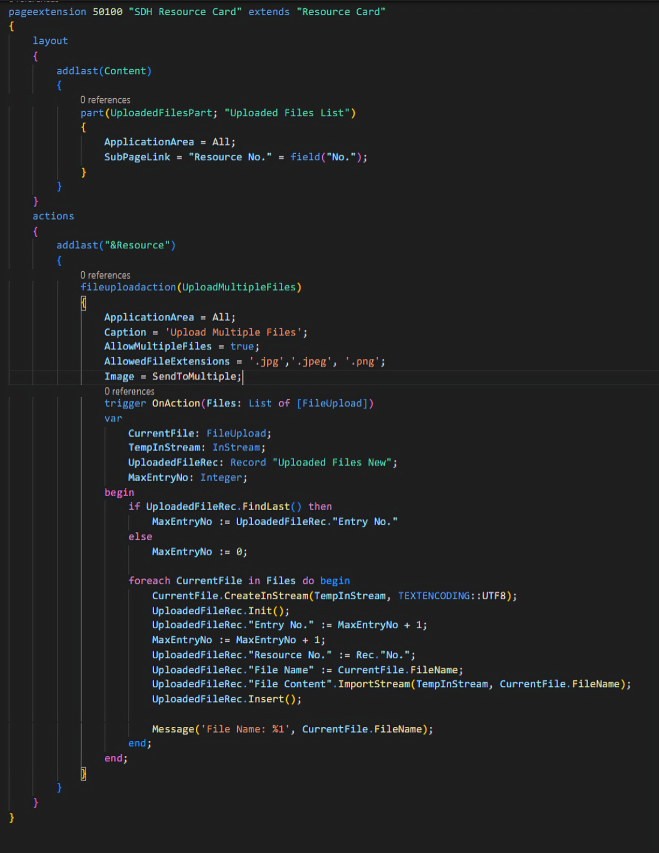Click the 'CreateInStream' method call
Viewport: 659px width, 853px height.
(266, 596)
